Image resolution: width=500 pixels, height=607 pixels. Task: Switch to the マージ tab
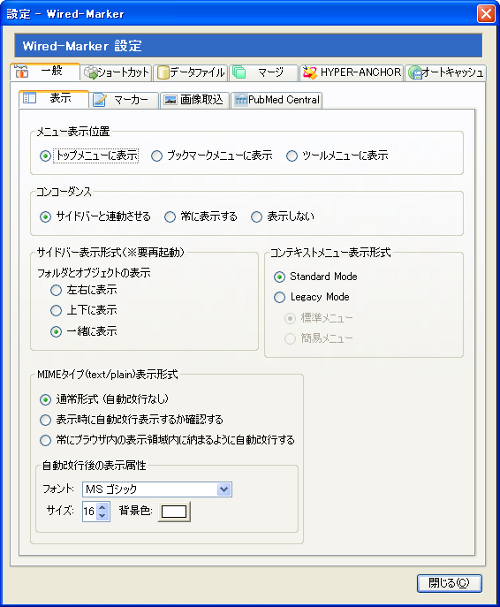[264, 72]
